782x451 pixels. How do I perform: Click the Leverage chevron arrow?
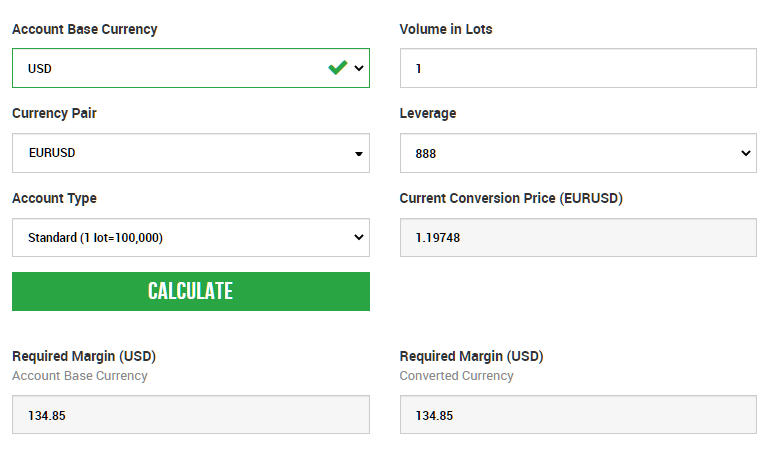(x=746, y=153)
